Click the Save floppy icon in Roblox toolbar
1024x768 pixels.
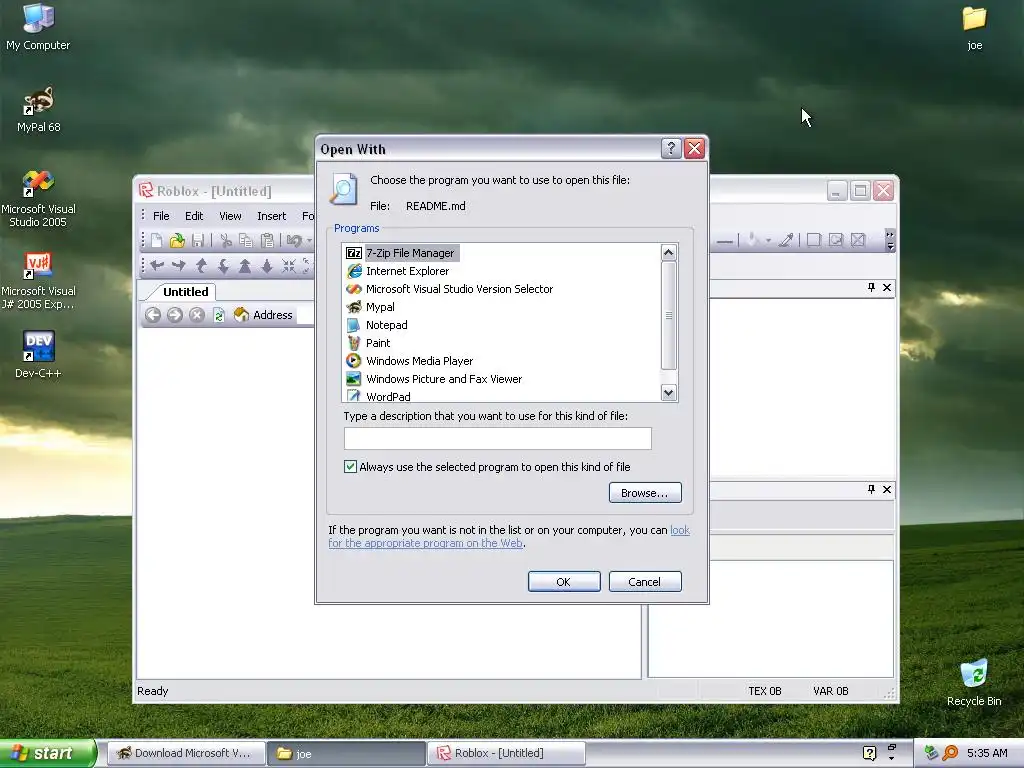tap(198, 240)
